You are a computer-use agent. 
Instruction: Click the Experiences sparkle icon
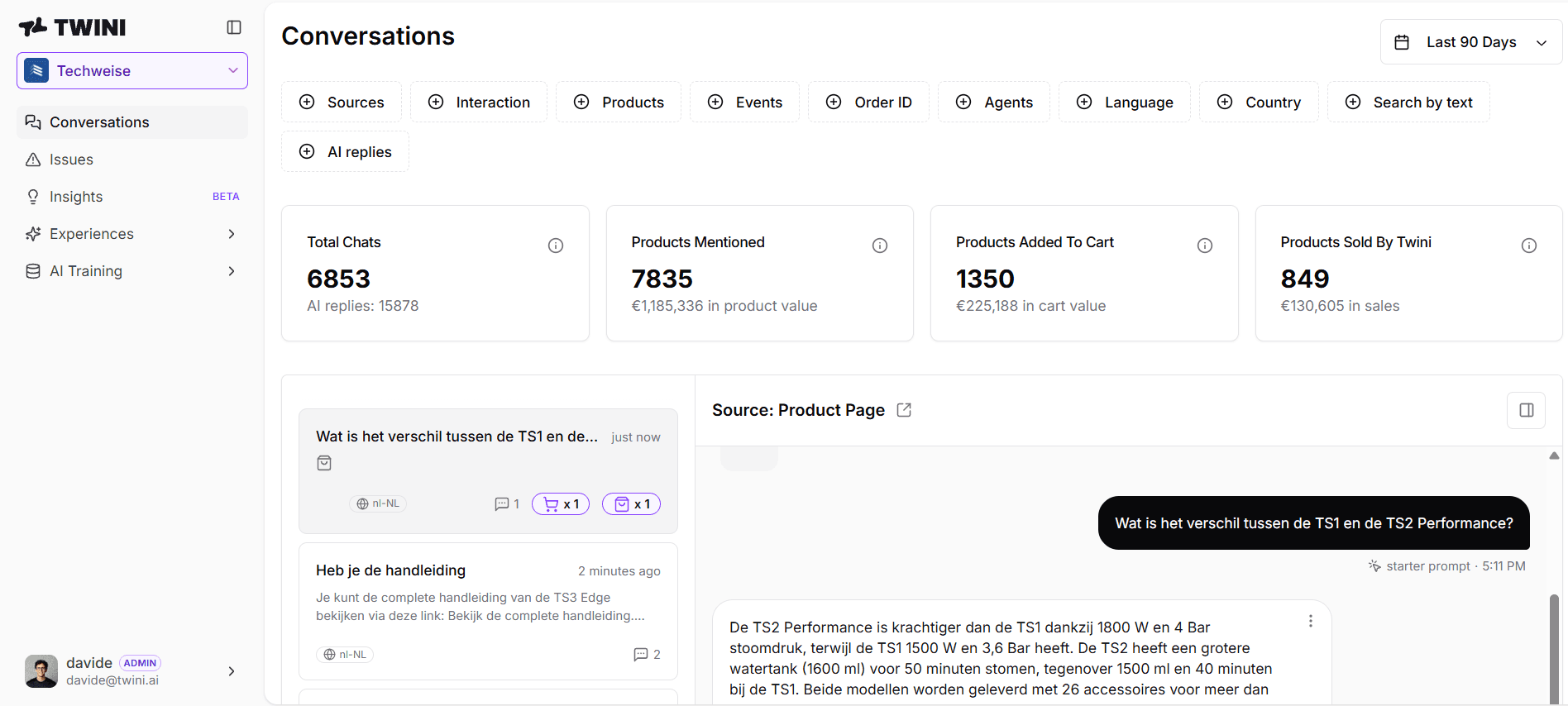point(33,234)
